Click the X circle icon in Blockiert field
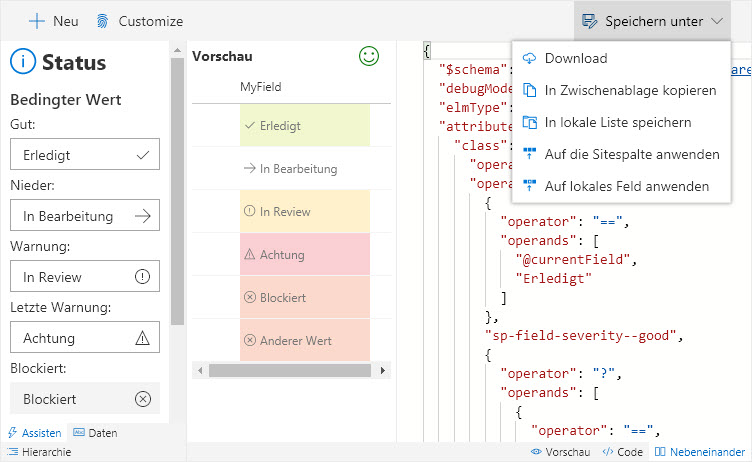This screenshot has height=462, width=752. (142, 399)
